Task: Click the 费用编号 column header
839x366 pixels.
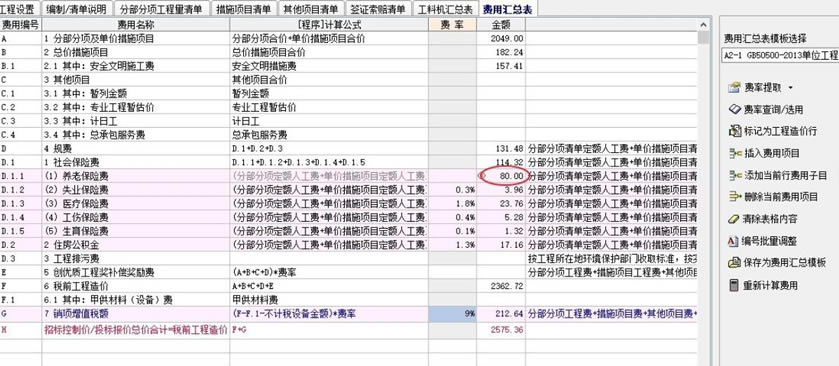Action: click(x=21, y=25)
